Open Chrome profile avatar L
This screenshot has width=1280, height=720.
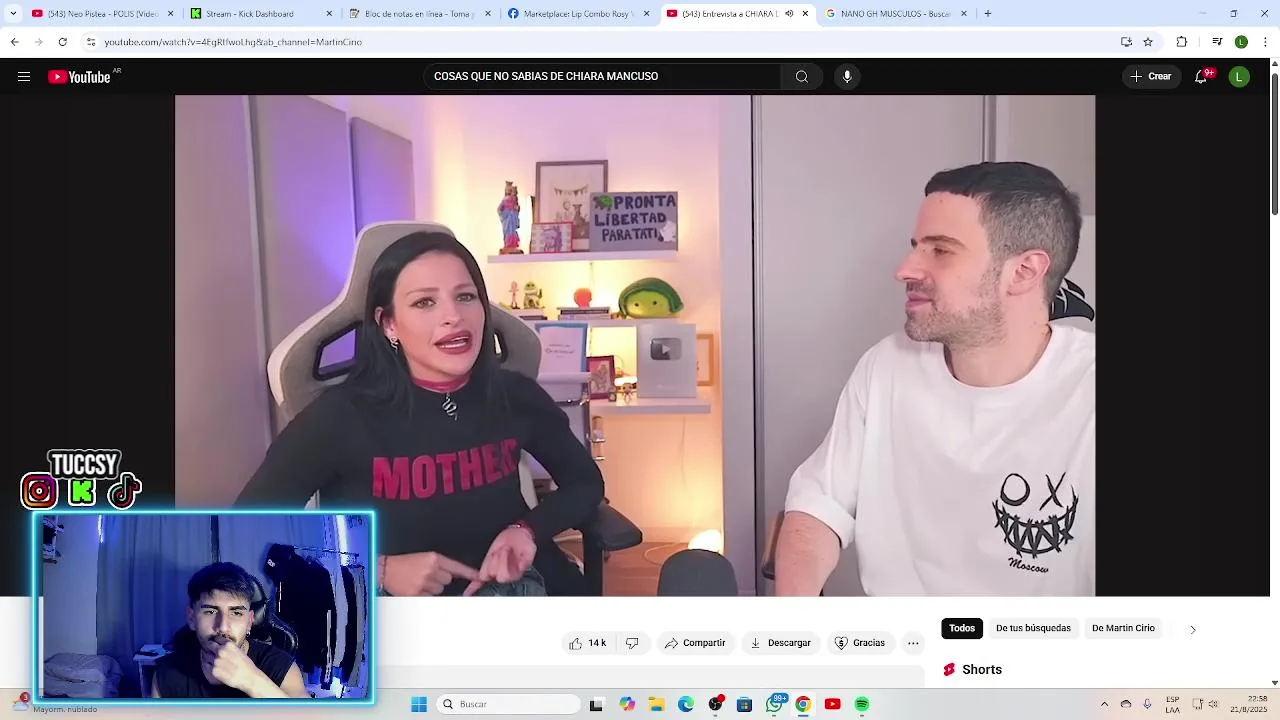1241,42
